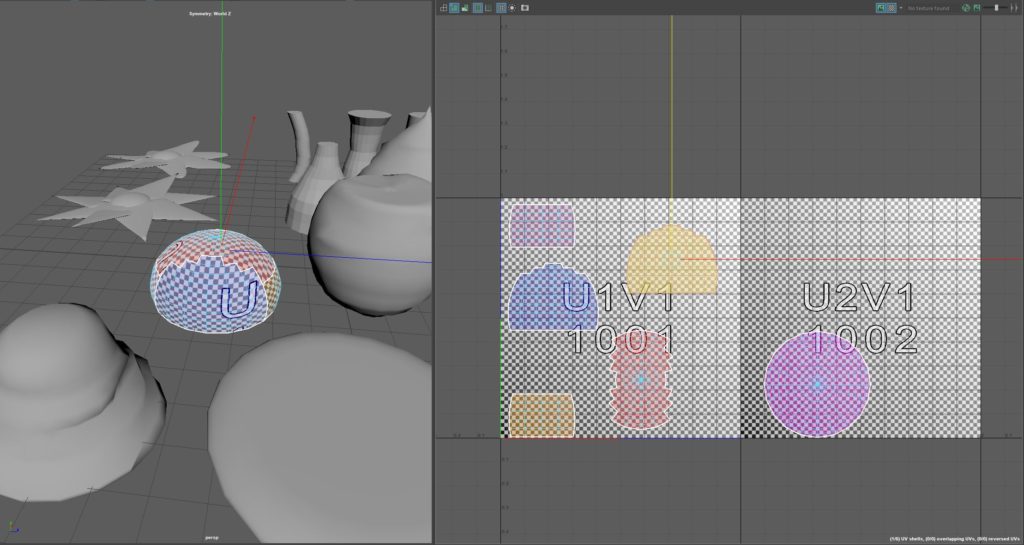Click the UV distortion display icon
1024x545 pixels.
click(x=466, y=7)
